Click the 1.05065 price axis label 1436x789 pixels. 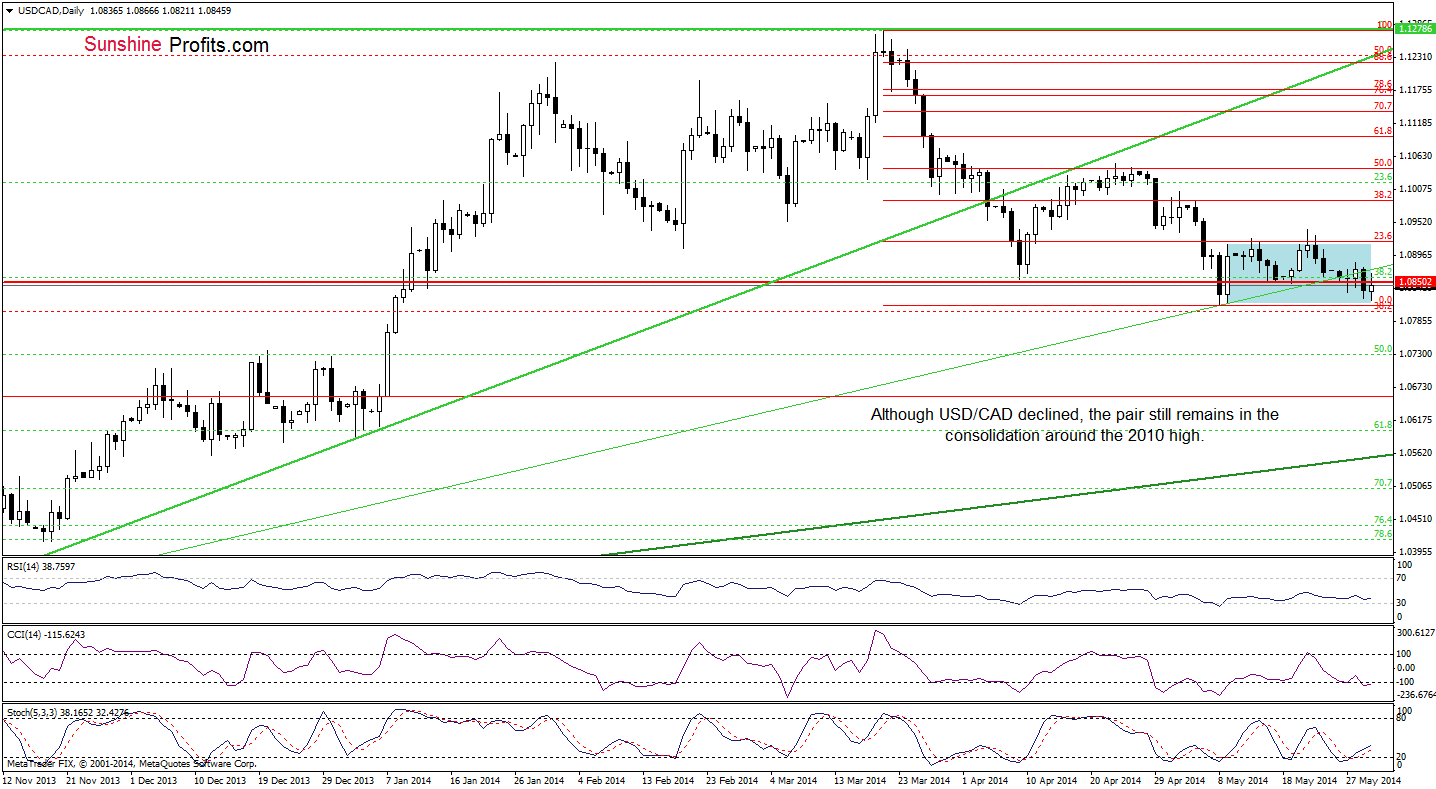[x=1416, y=485]
